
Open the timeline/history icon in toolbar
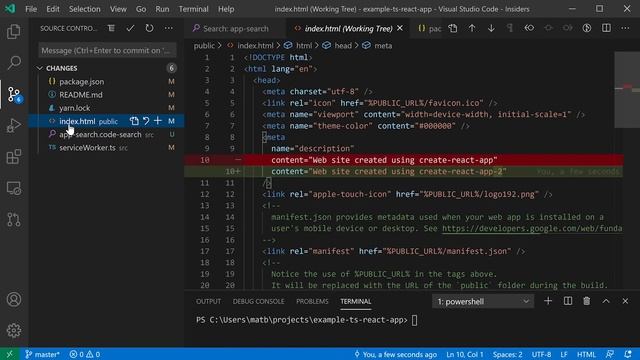coord(587,28)
